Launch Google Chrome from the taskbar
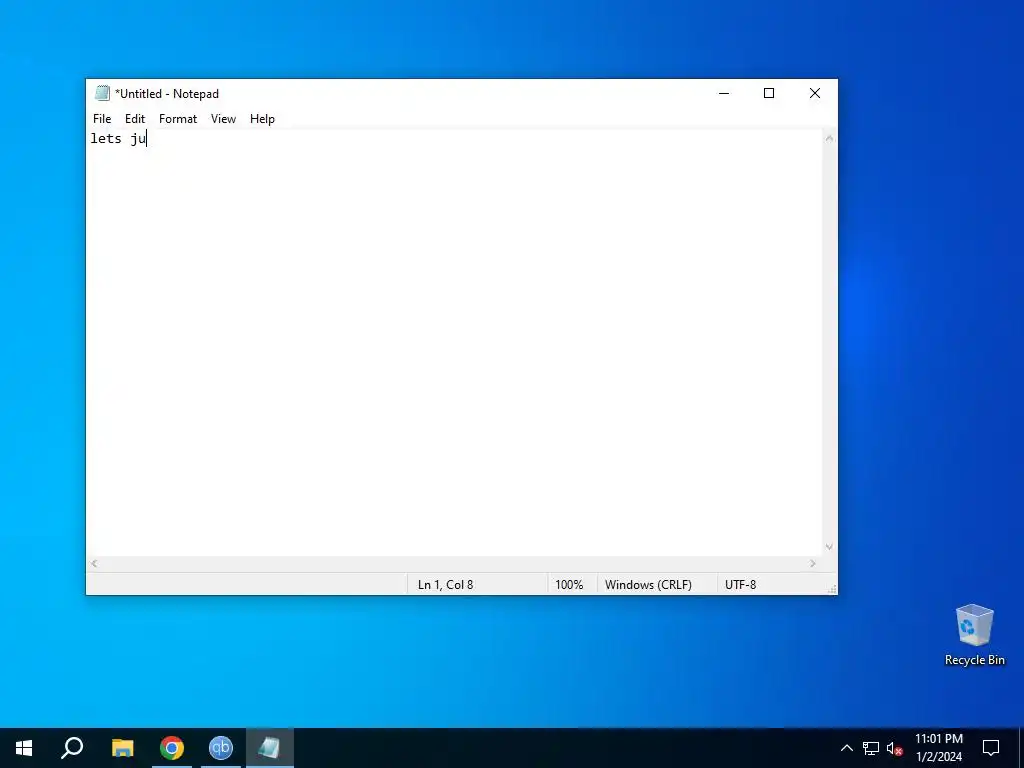 (x=172, y=748)
